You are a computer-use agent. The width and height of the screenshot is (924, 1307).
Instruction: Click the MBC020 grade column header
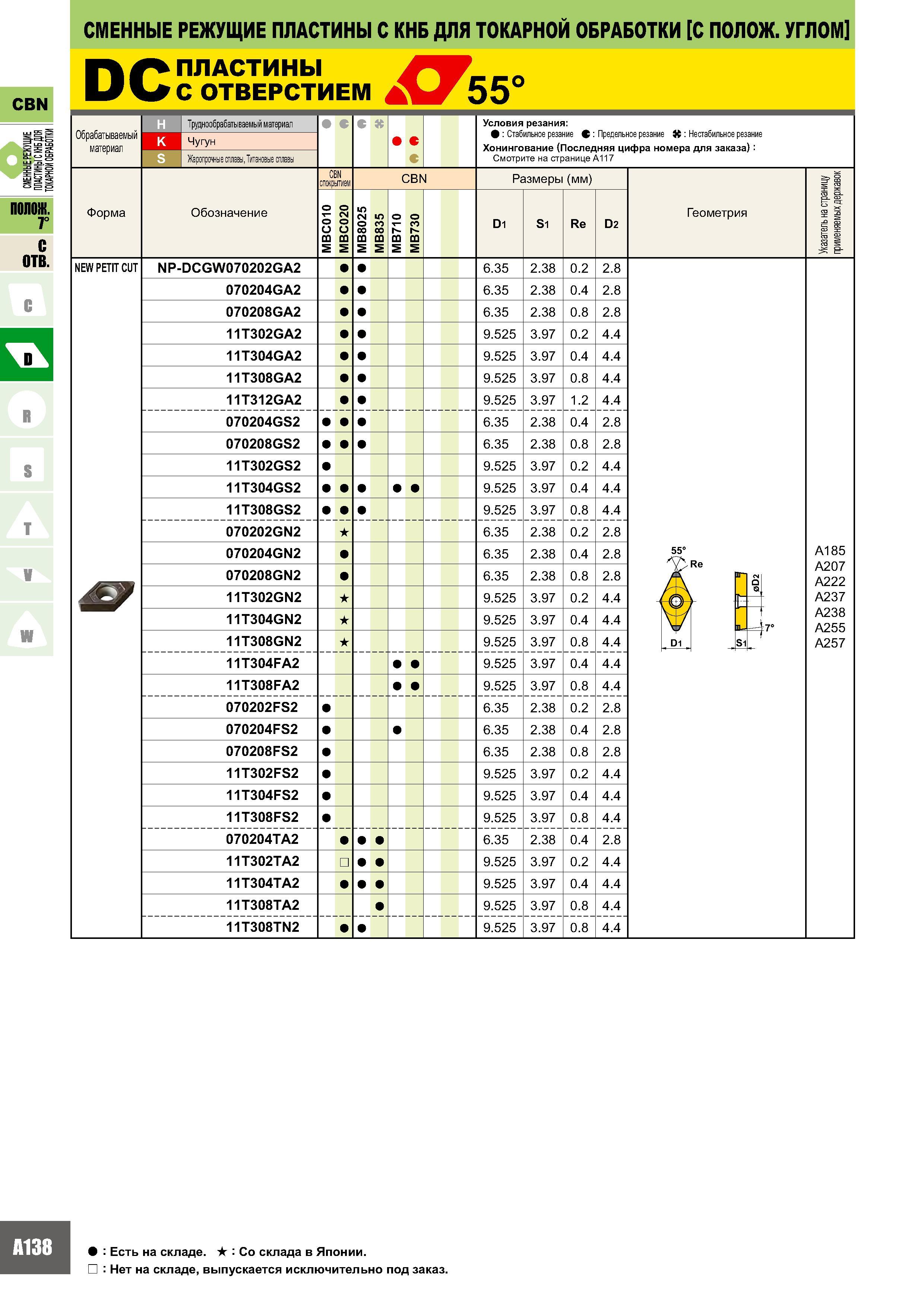coord(344,228)
